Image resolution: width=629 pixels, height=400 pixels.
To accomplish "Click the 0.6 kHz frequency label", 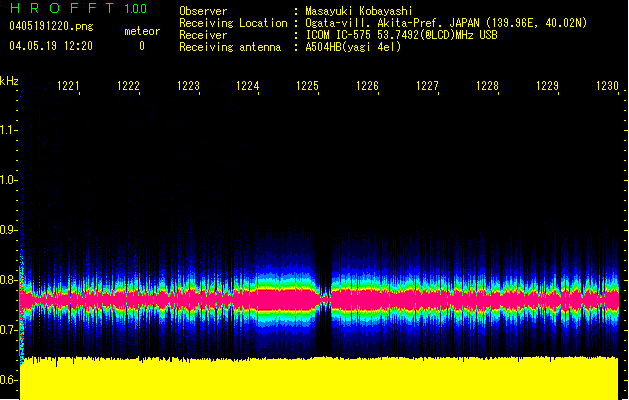I will click(8, 380).
